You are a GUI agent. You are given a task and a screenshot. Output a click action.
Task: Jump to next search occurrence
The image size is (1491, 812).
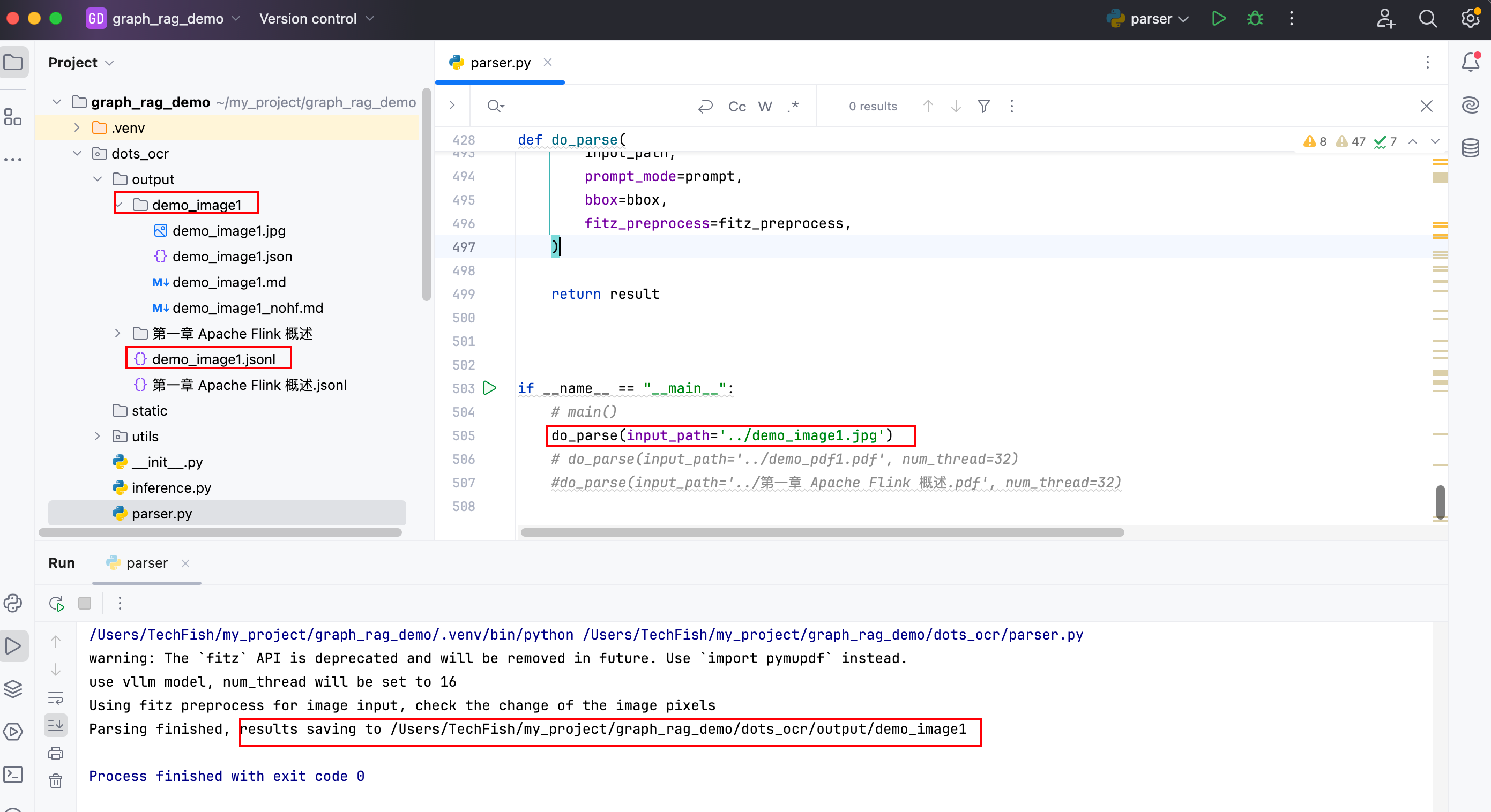956,106
